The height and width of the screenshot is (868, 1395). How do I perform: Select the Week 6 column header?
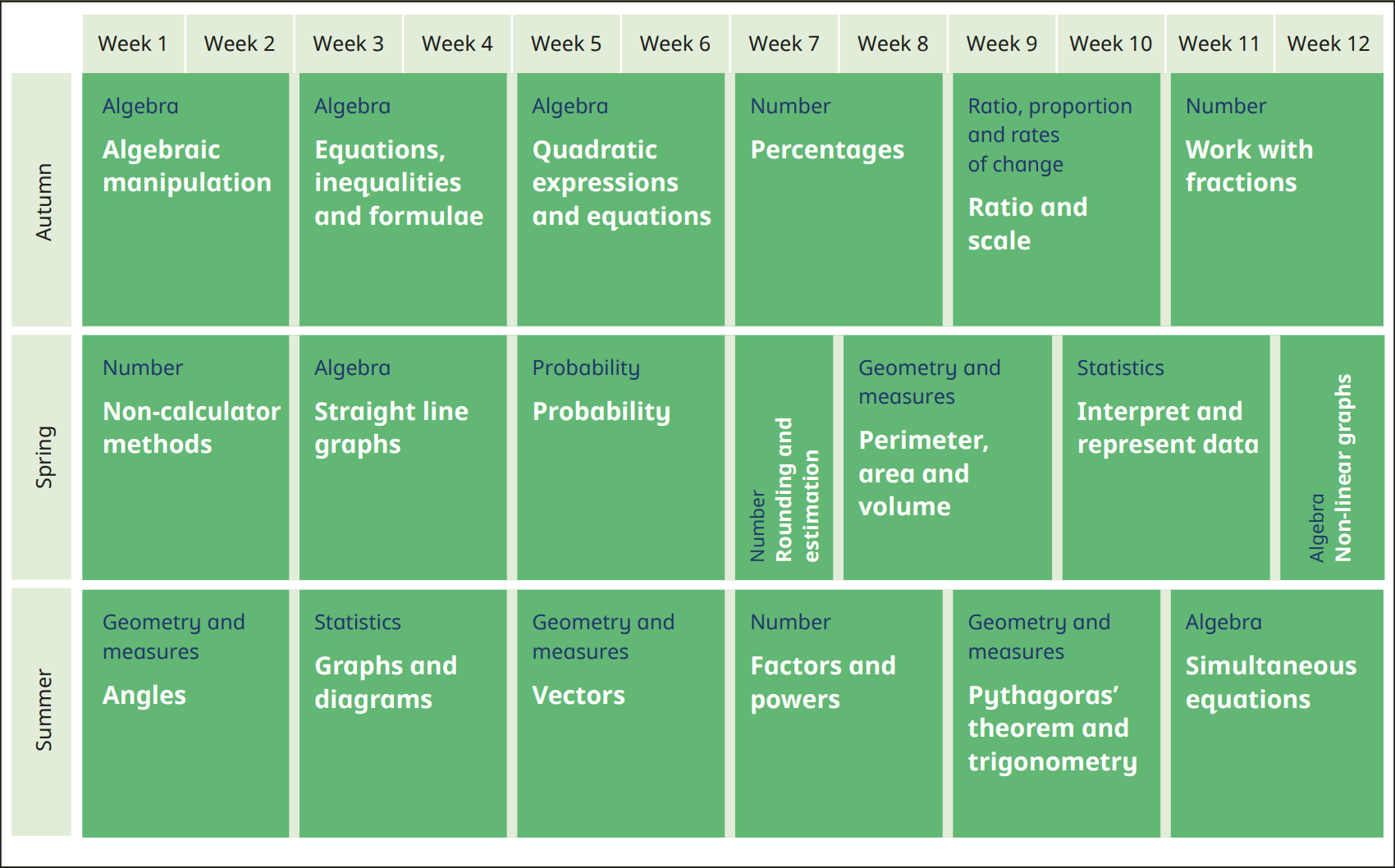click(x=675, y=43)
